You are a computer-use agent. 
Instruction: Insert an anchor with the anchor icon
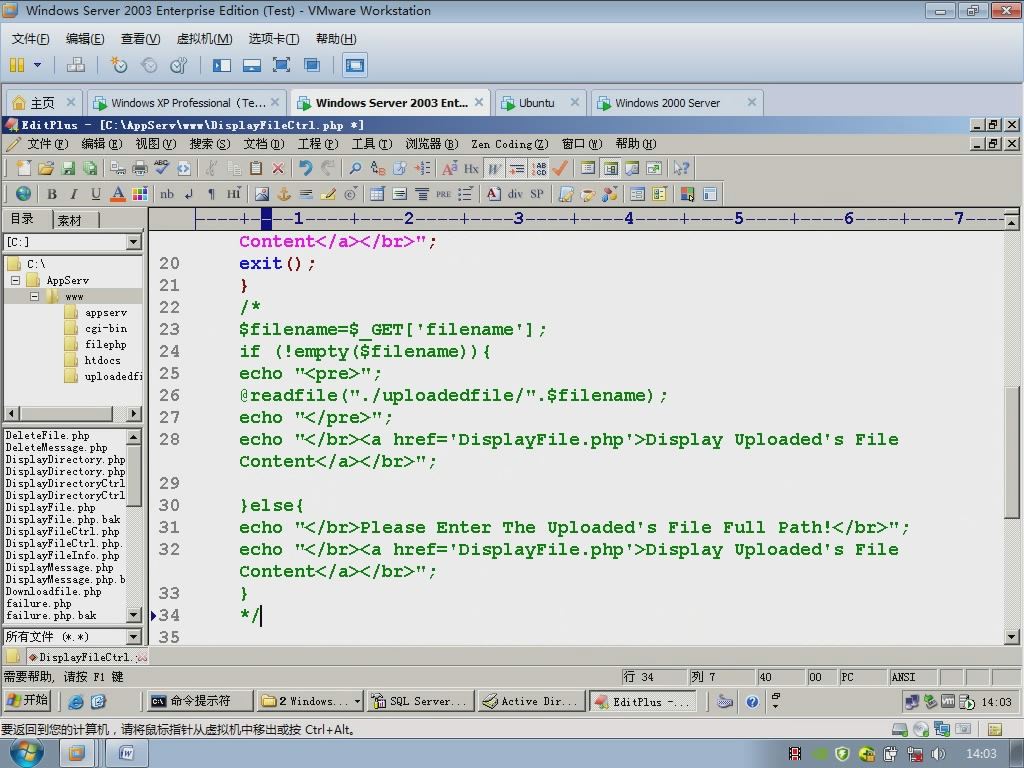coord(284,194)
